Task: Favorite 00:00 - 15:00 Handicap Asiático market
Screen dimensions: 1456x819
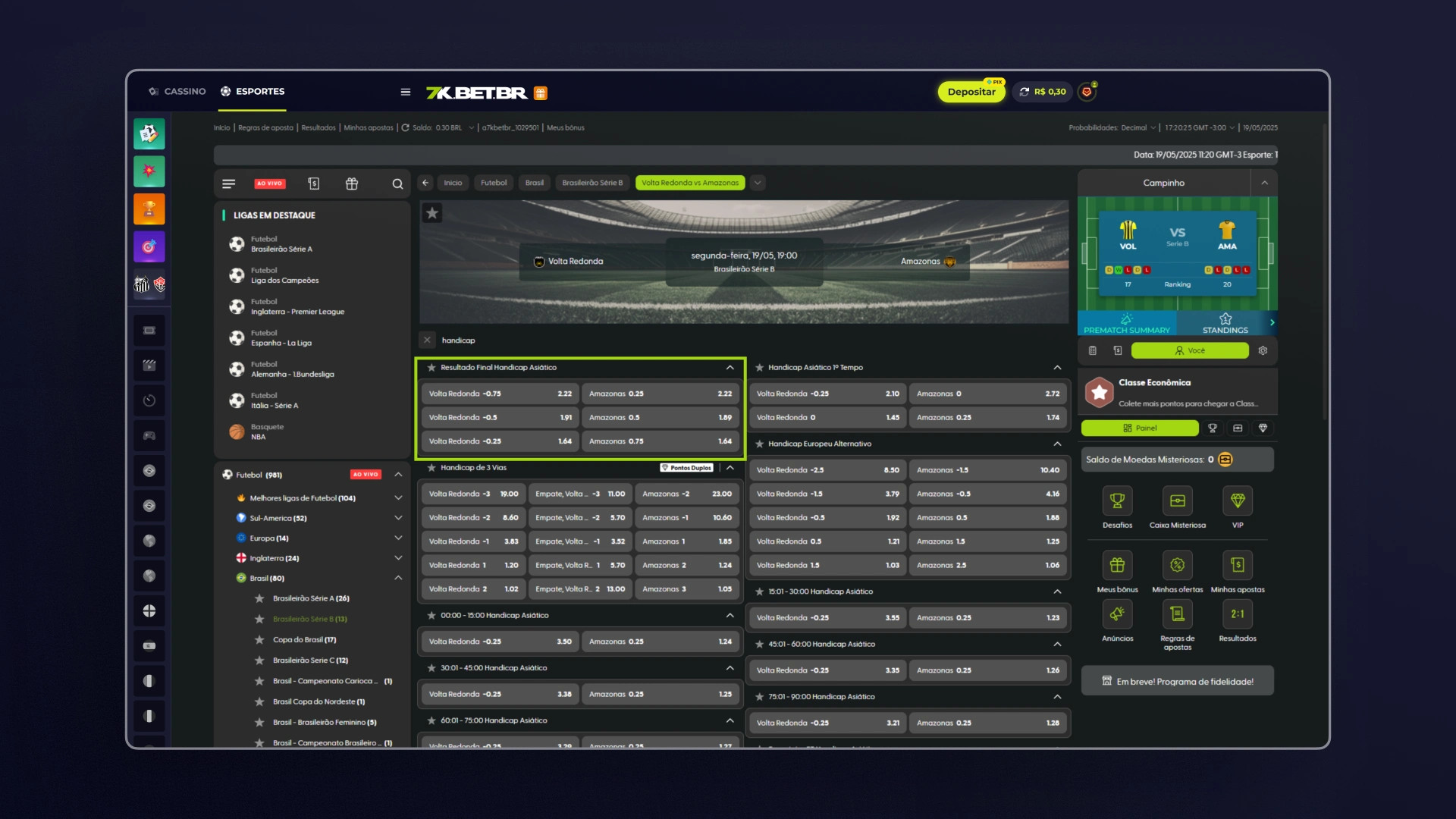Action: (x=431, y=616)
